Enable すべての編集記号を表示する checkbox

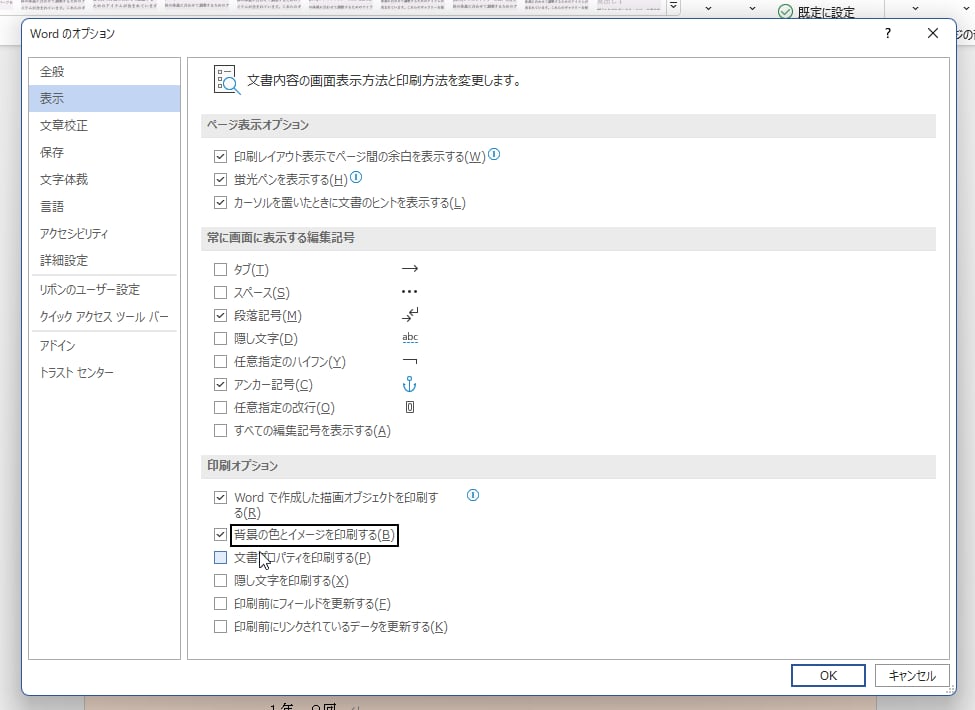point(220,431)
